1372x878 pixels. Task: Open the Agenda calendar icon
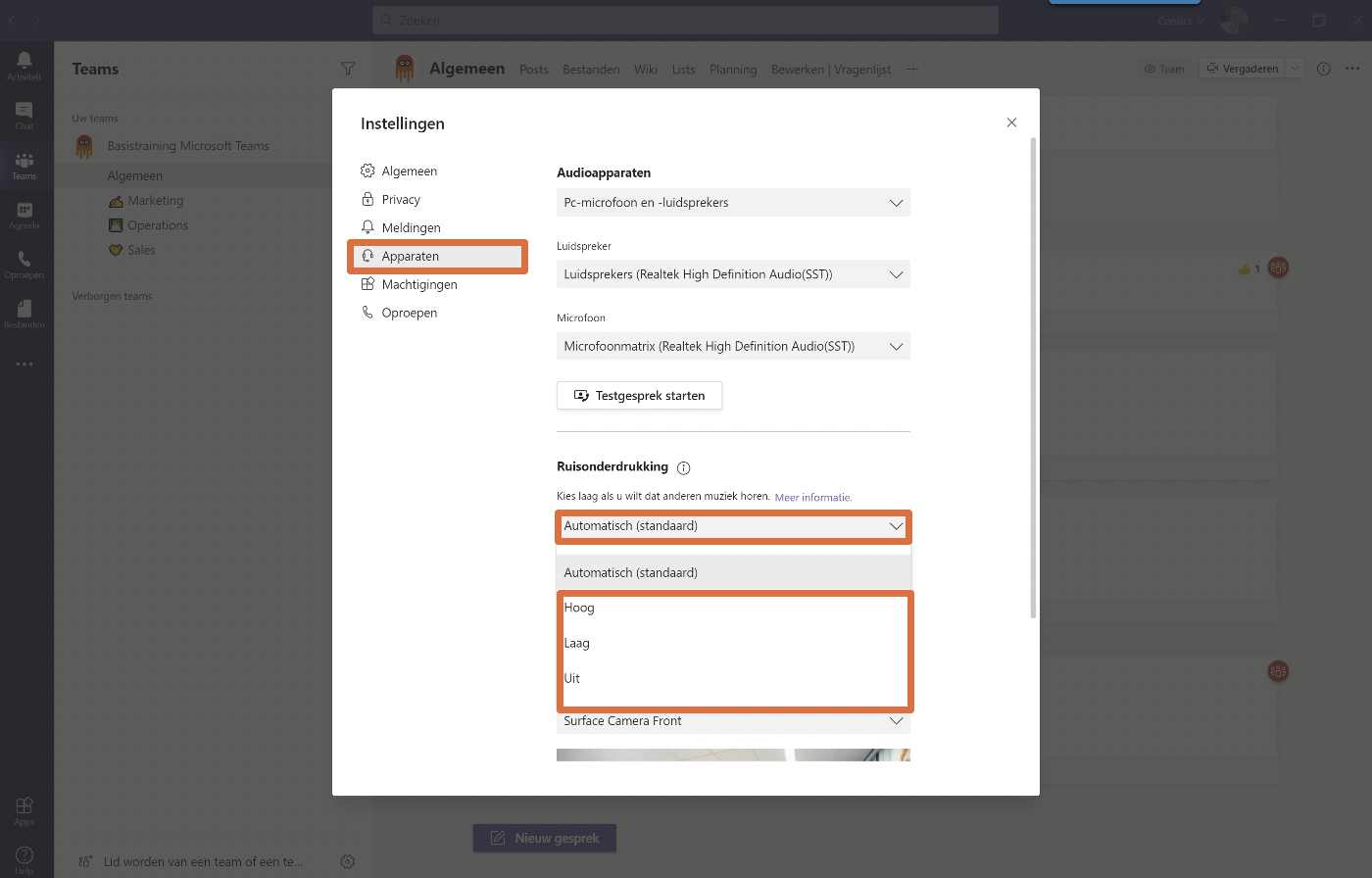pyautogui.click(x=24, y=216)
